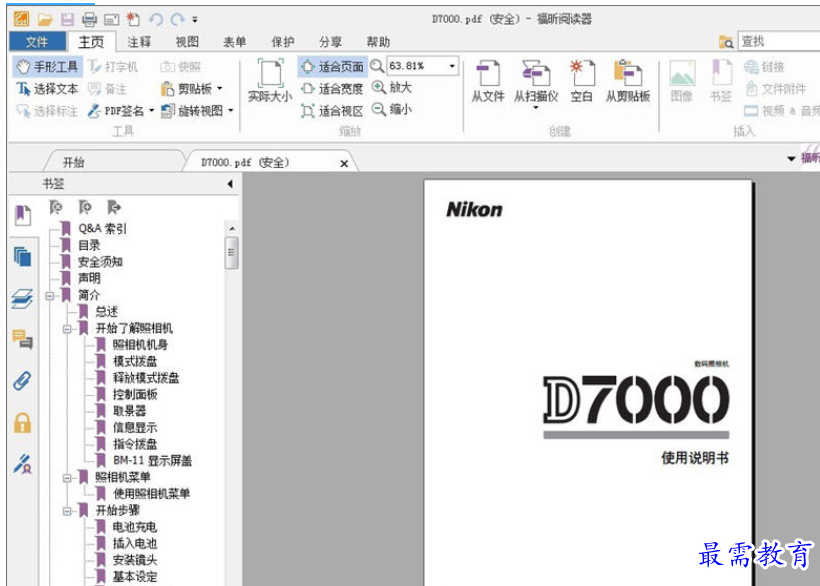Collapse the 开始步骤 bookmark node

click(67, 511)
